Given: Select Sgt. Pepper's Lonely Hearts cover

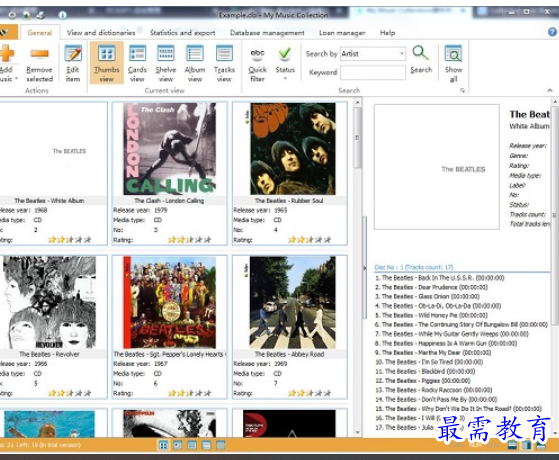Looking at the screenshot, I should coord(169,302).
